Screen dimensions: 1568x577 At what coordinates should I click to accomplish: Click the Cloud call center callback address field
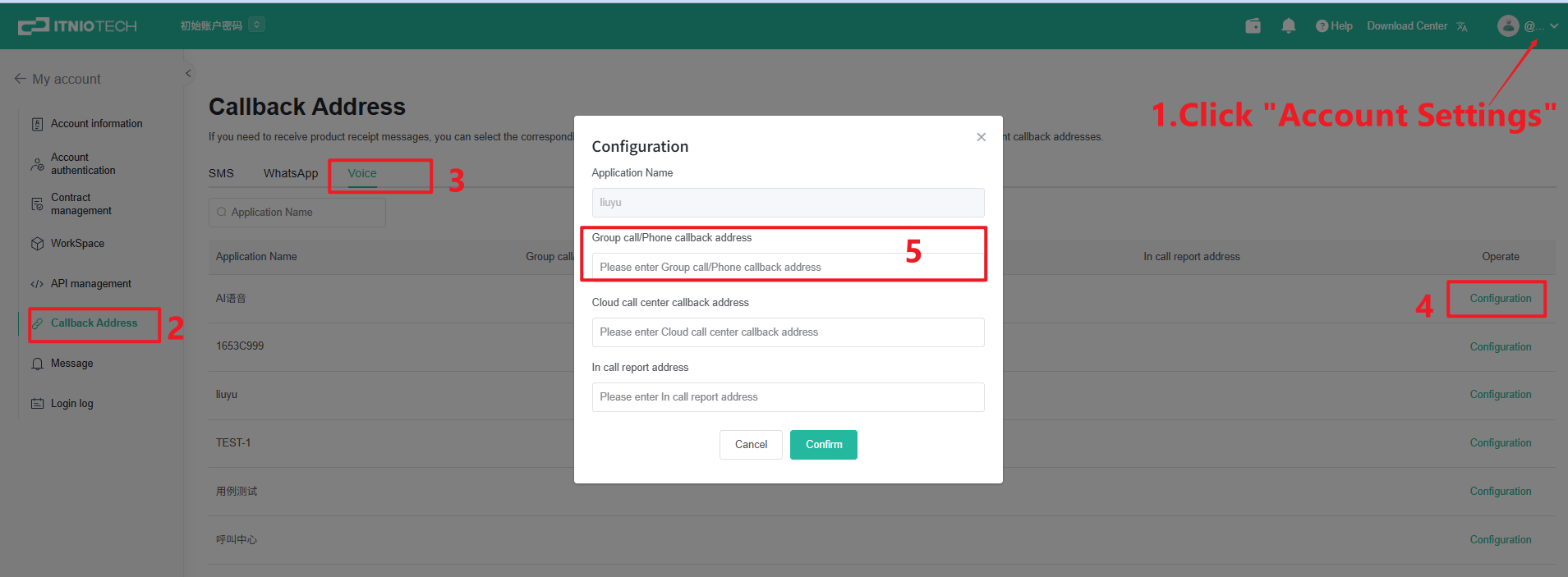pyautogui.click(x=787, y=332)
